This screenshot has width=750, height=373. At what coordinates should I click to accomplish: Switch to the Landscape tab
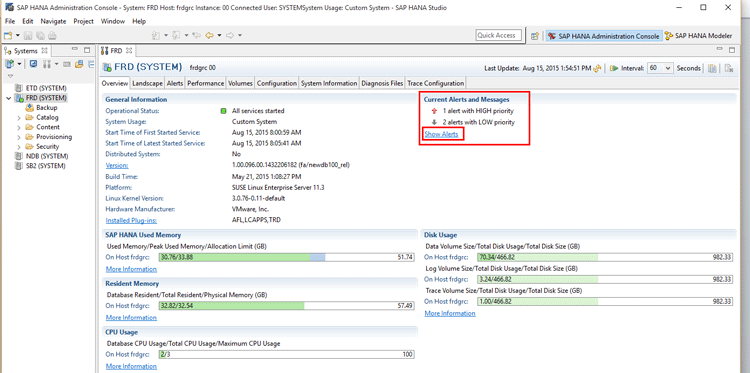click(147, 83)
